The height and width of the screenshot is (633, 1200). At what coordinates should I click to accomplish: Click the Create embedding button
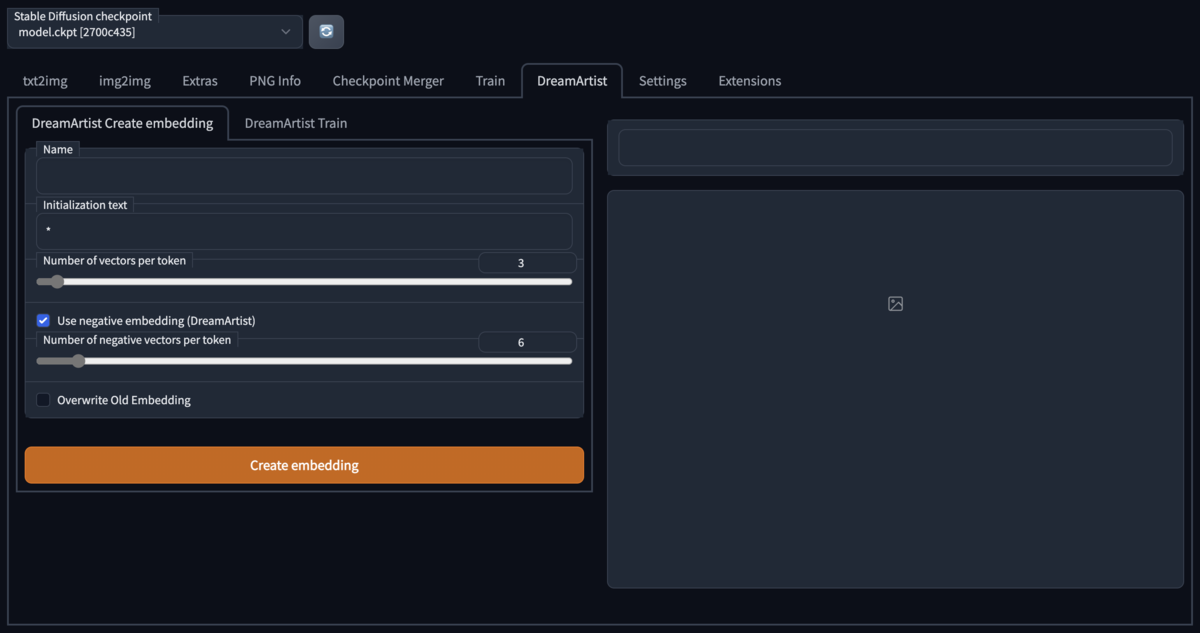click(x=304, y=465)
